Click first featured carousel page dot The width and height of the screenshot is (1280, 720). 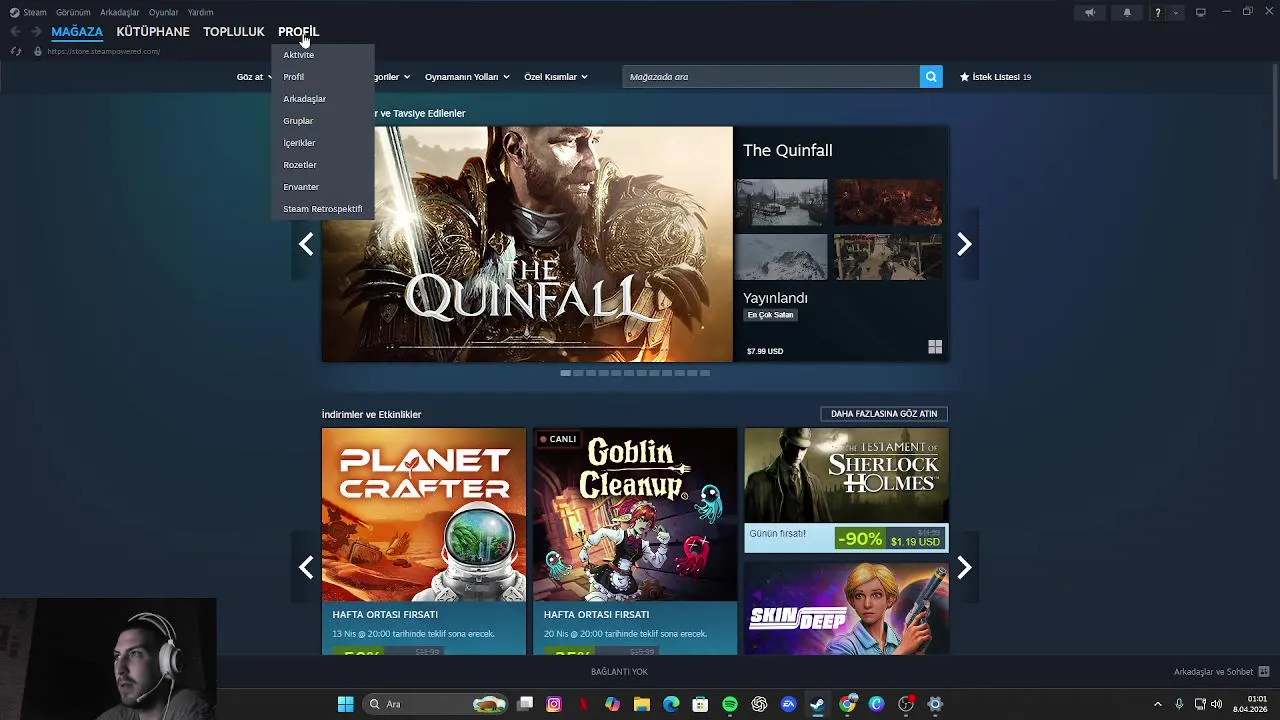pyautogui.click(x=565, y=373)
